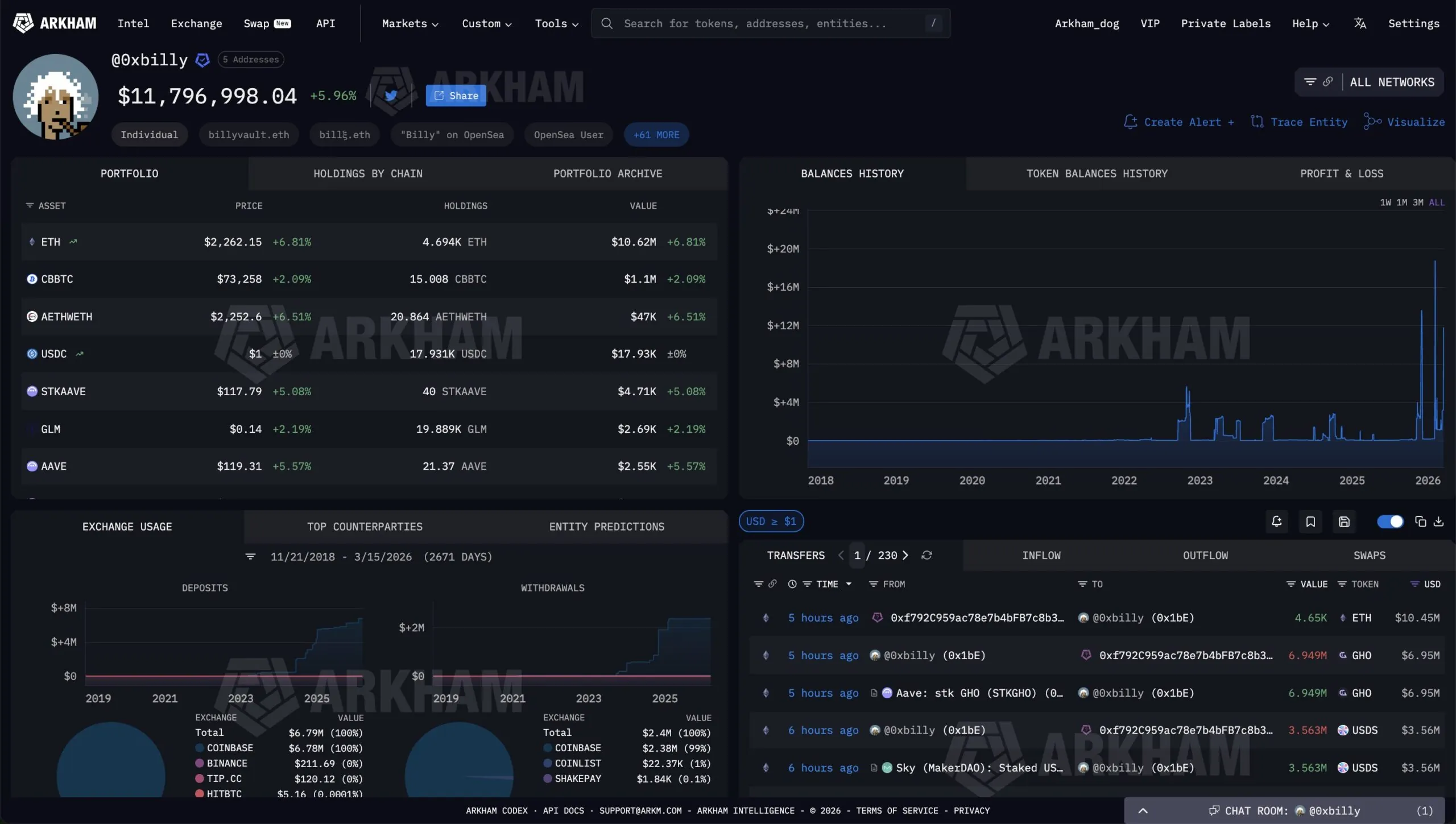Click the save filter floppy-disk icon
Image resolution: width=1456 pixels, height=824 pixels.
pyautogui.click(x=1344, y=521)
